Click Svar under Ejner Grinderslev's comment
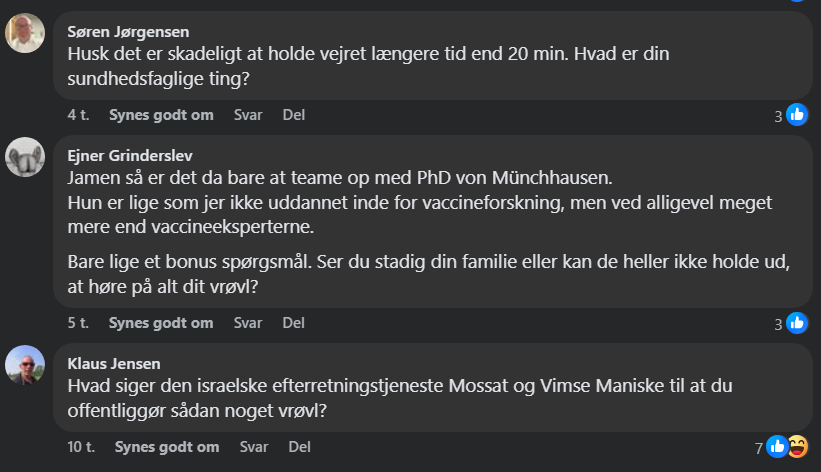The width and height of the screenshot is (821, 472). [x=248, y=323]
